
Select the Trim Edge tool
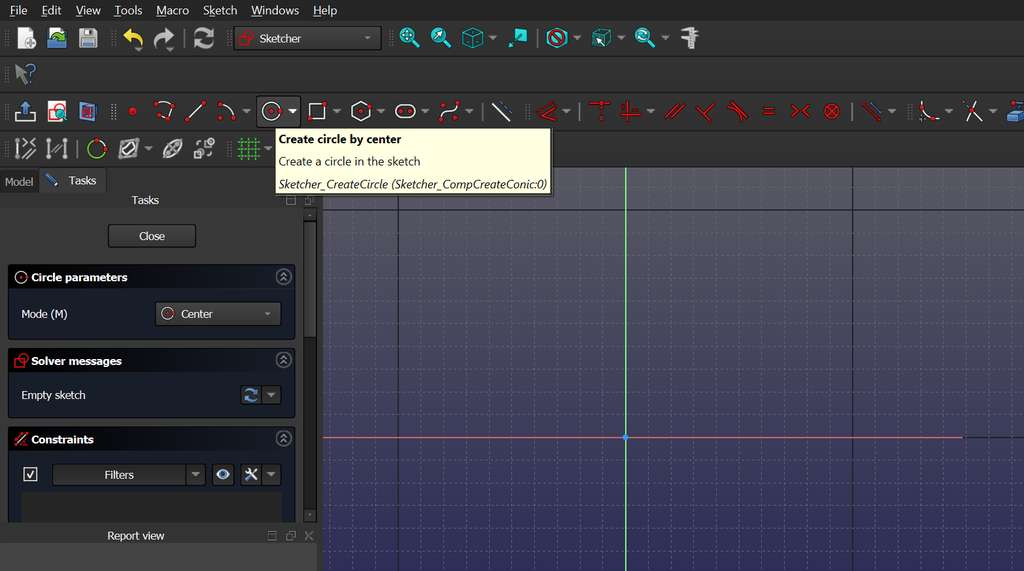pyautogui.click(x=972, y=111)
